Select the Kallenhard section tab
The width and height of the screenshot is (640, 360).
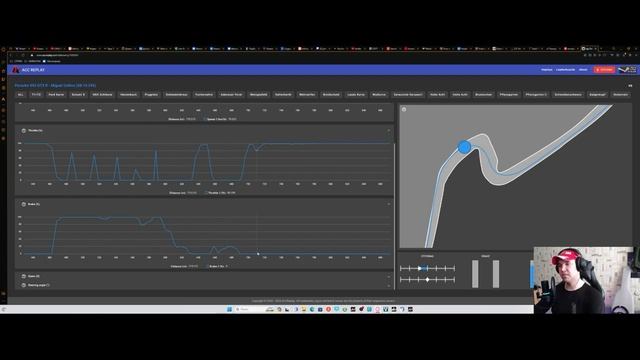pyautogui.click(x=283, y=94)
